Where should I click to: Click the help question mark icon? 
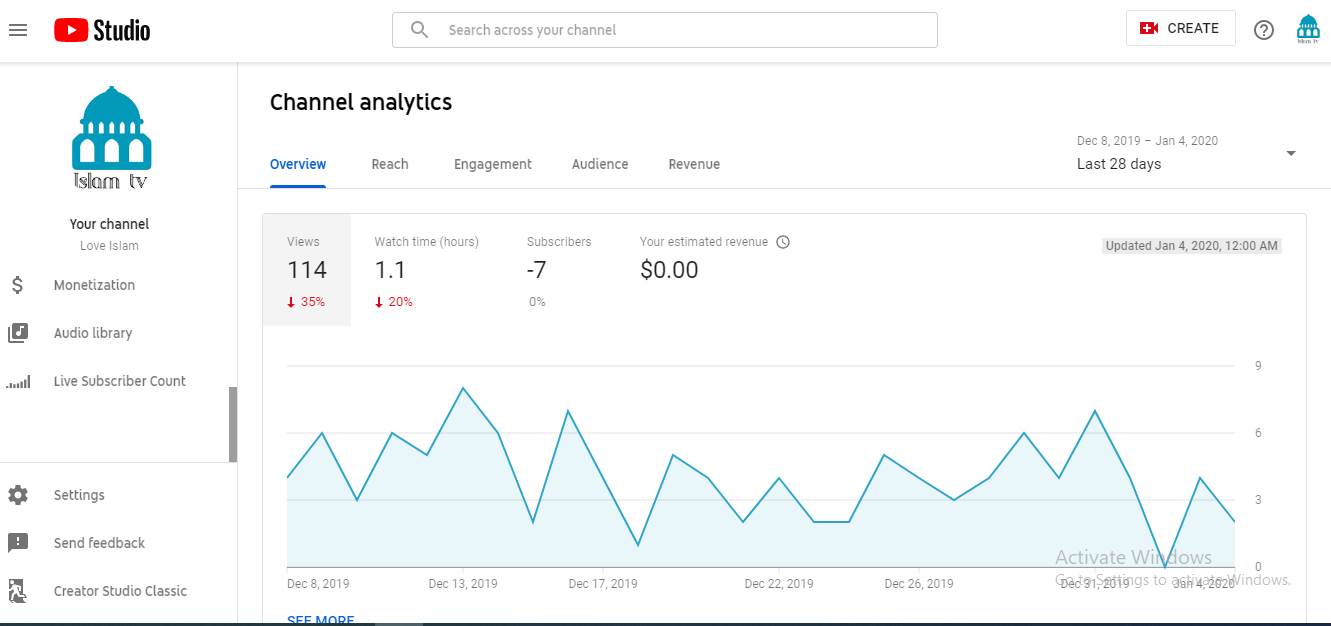(x=1264, y=30)
